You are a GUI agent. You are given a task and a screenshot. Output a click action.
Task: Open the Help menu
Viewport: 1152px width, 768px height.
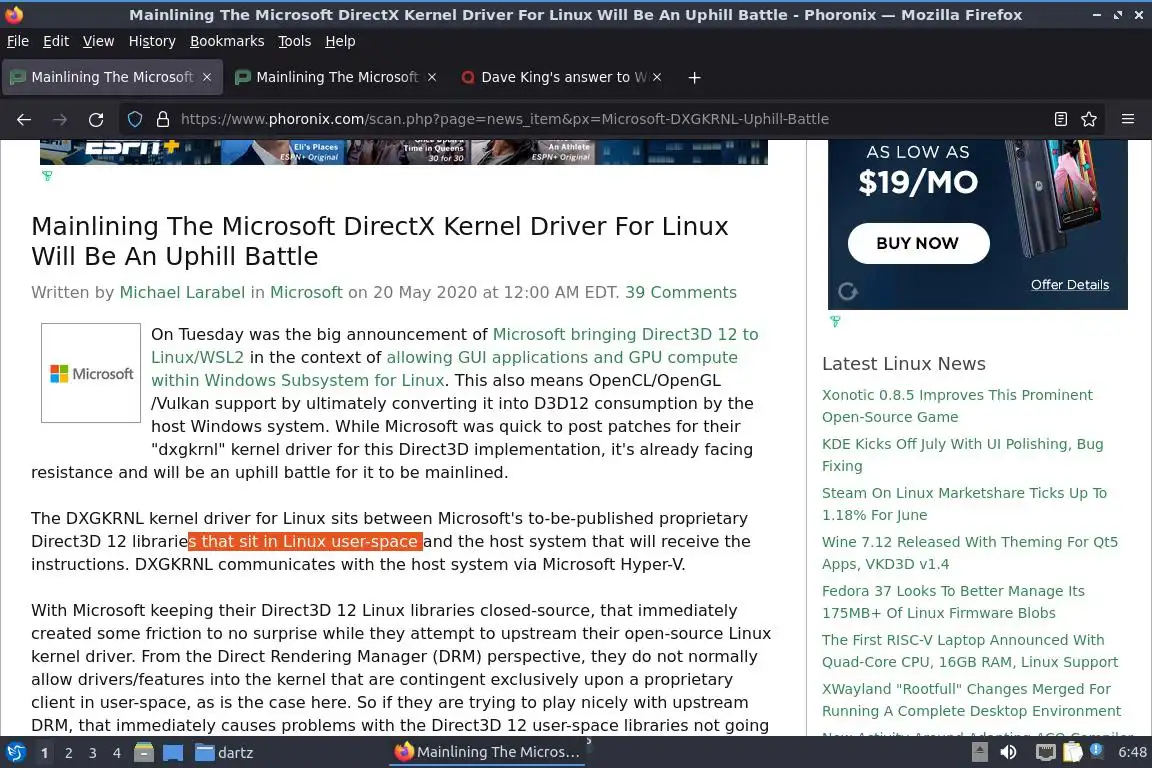pos(340,41)
